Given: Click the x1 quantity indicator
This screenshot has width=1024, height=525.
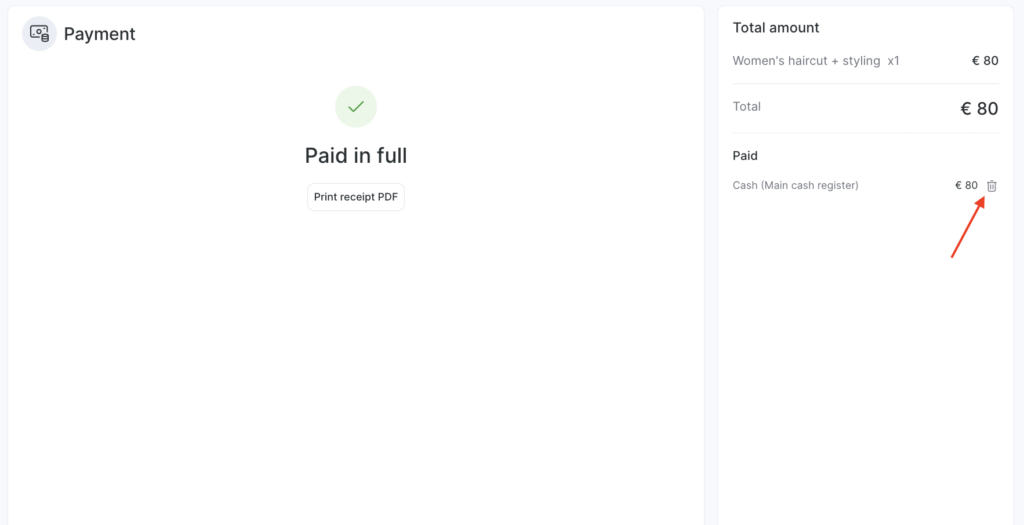Looking at the screenshot, I should tap(893, 61).
